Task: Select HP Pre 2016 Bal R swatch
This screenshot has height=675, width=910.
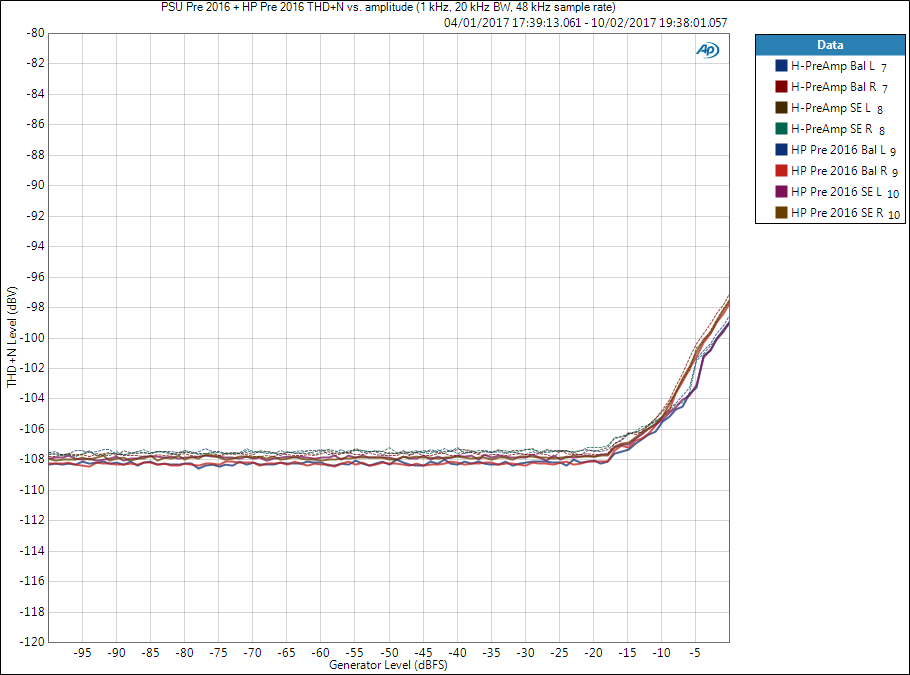Action: click(x=781, y=171)
